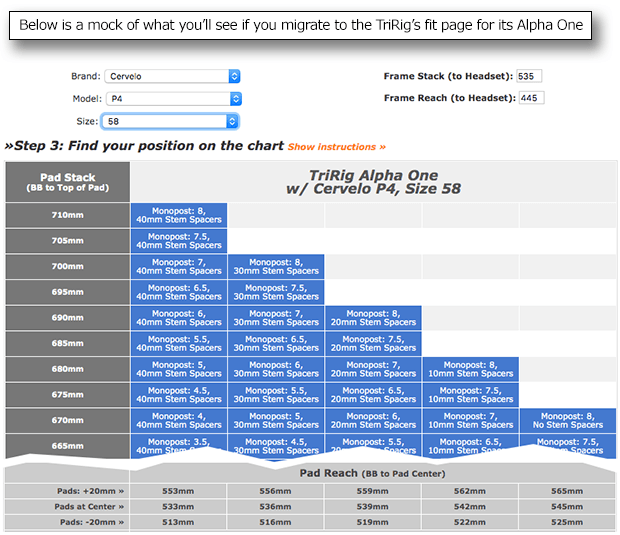
Task: Select Monopost 8, No Stem Spacers cell
Action: point(566,420)
